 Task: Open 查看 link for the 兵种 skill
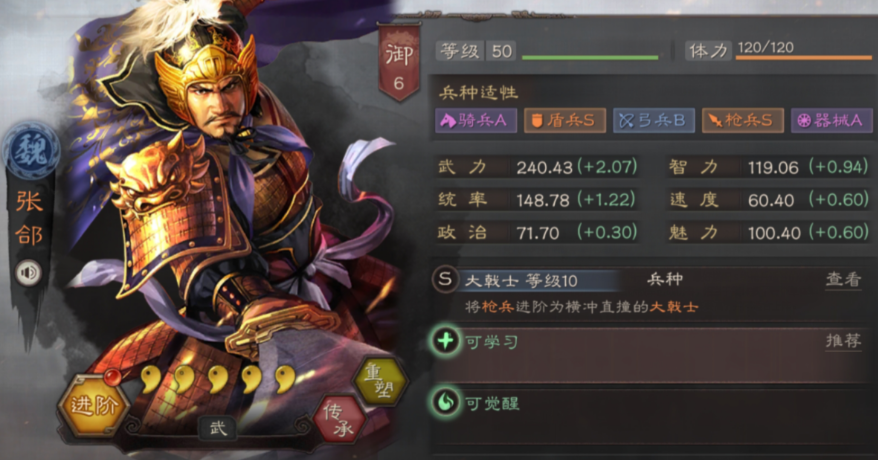[843, 279]
